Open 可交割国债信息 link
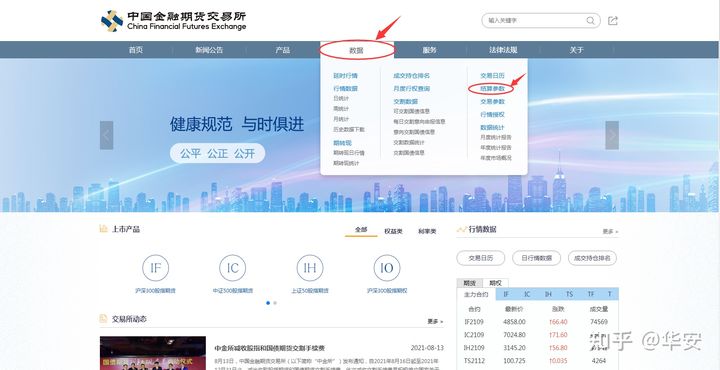 coord(411,111)
